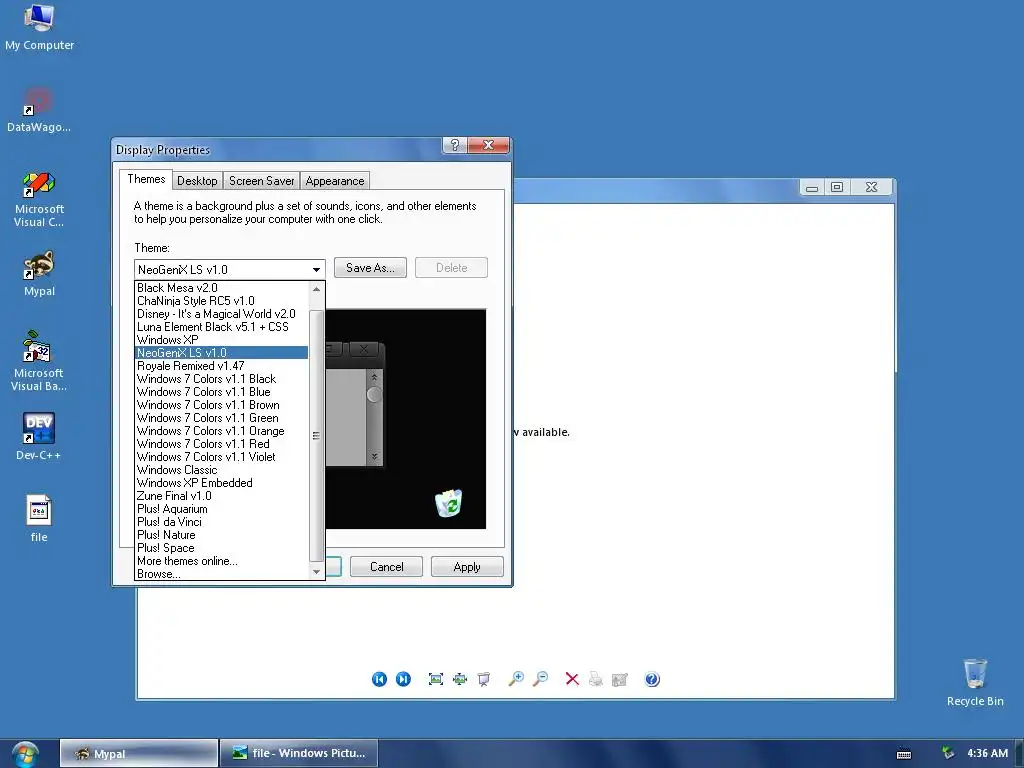Click the safely remove hardware tray icon

click(948, 754)
